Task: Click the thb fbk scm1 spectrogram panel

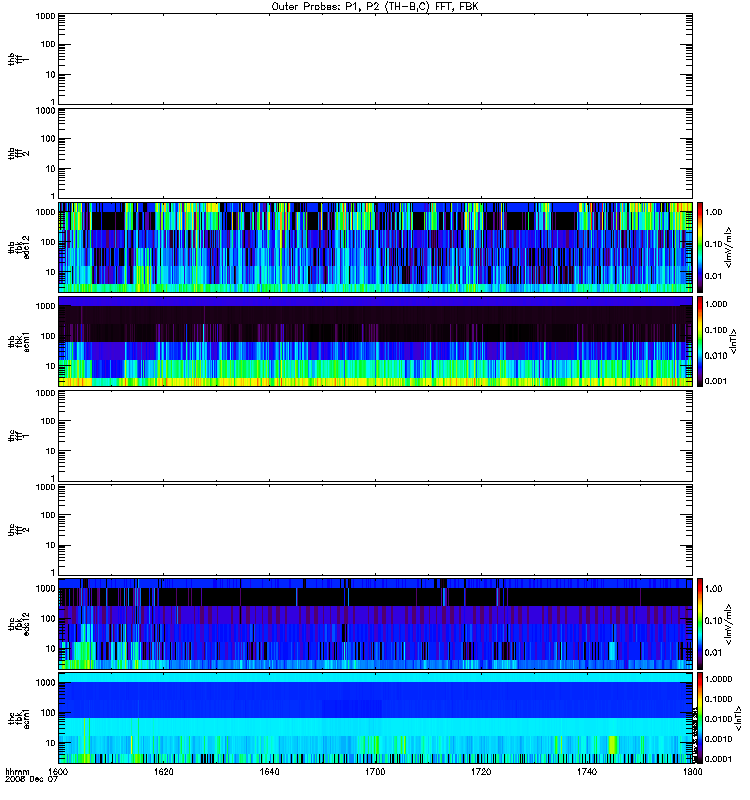Action: coord(375,341)
